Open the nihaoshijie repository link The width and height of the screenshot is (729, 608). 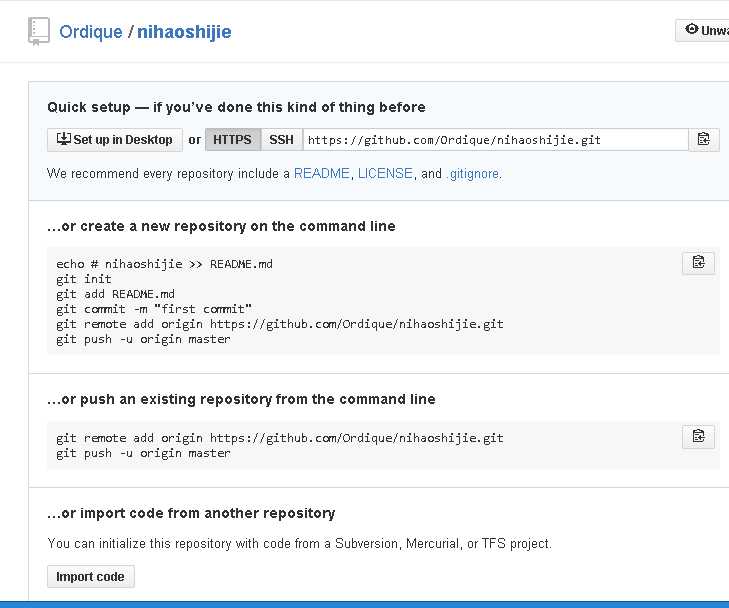pyautogui.click(x=184, y=32)
